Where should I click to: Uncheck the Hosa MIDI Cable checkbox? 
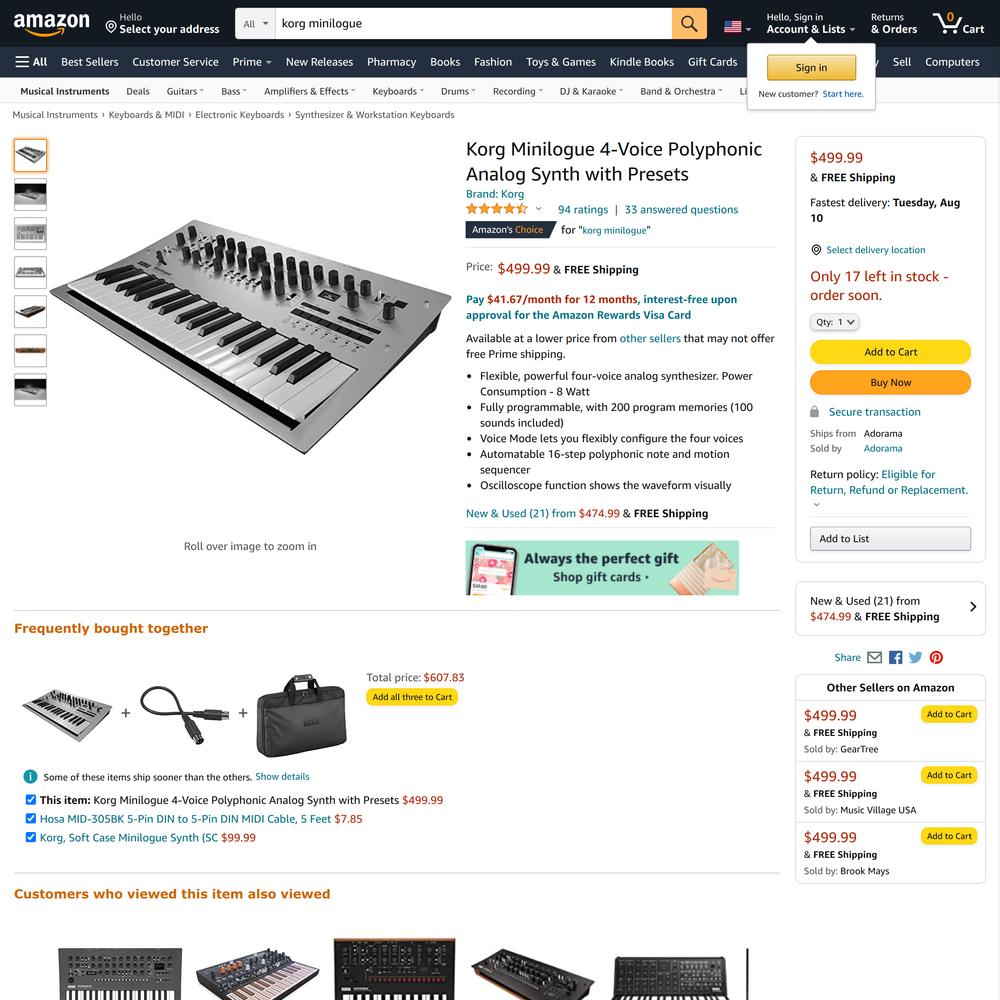pyautogui.click(x=31, y=818)
